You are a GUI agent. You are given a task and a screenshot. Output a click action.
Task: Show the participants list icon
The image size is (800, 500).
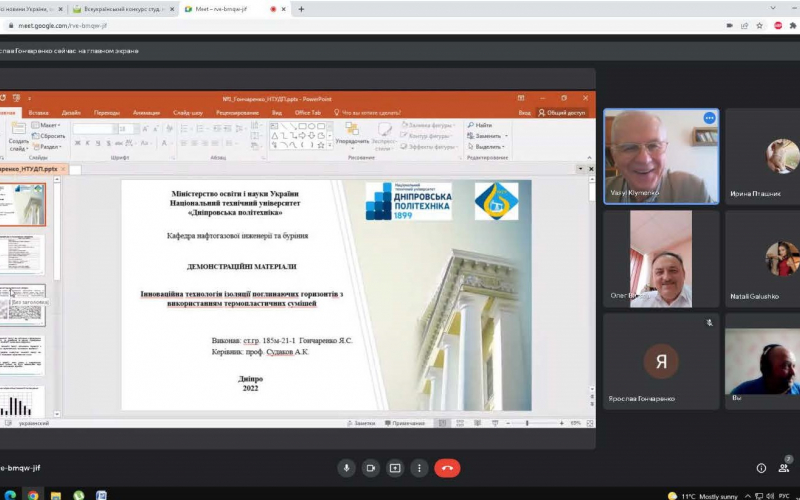click(x=784, y=468)
